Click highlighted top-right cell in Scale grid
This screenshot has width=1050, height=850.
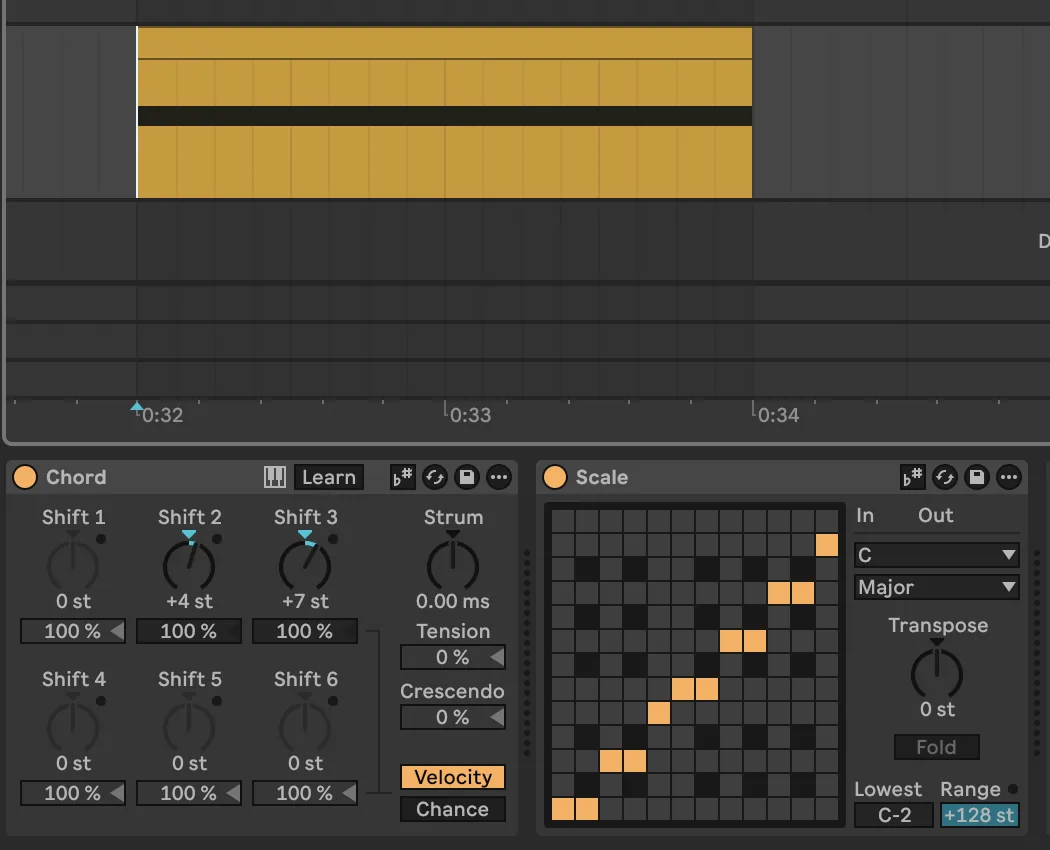click(826, 545)
